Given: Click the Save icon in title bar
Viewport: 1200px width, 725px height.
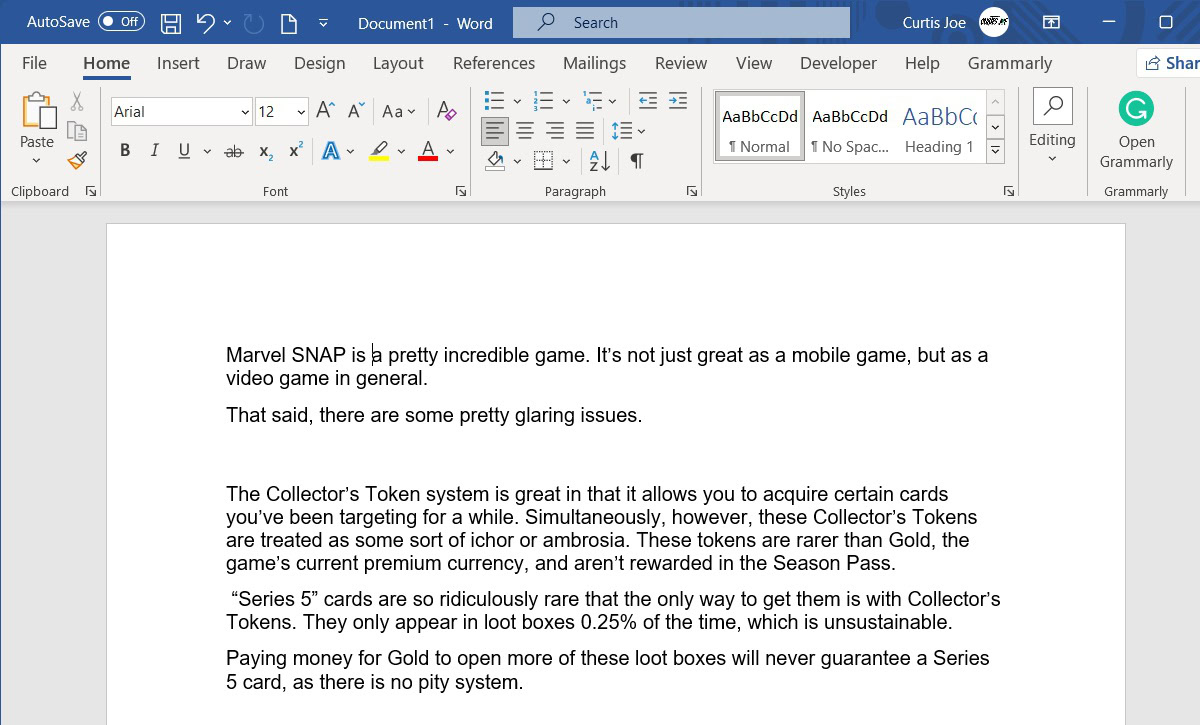Looking at the screenshot, I should click(171, 23).
